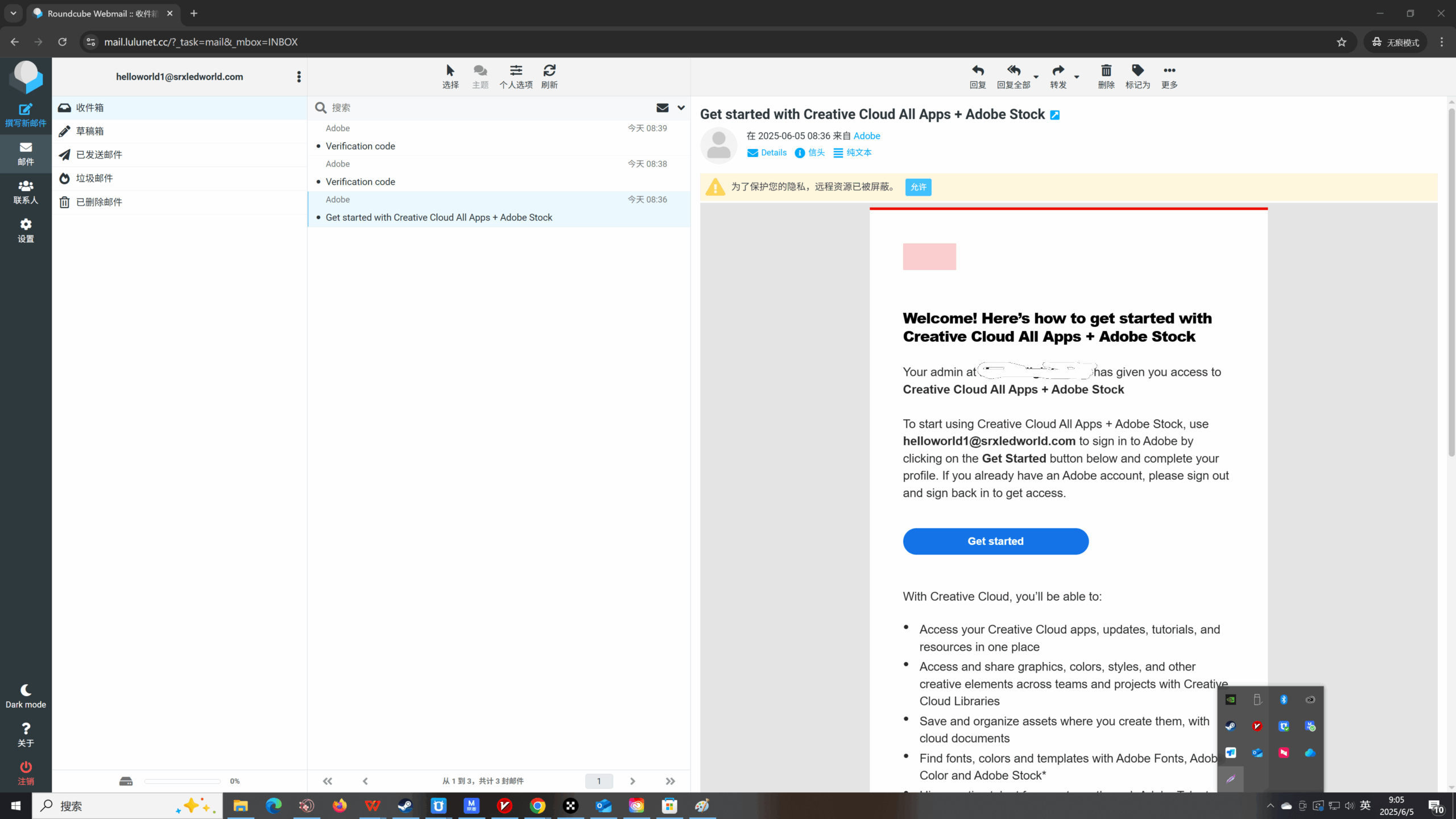This screenshot has height=819, width=1456.
Task: Open the Sent folder (已发送邮件)
Action: coord(180,155)
